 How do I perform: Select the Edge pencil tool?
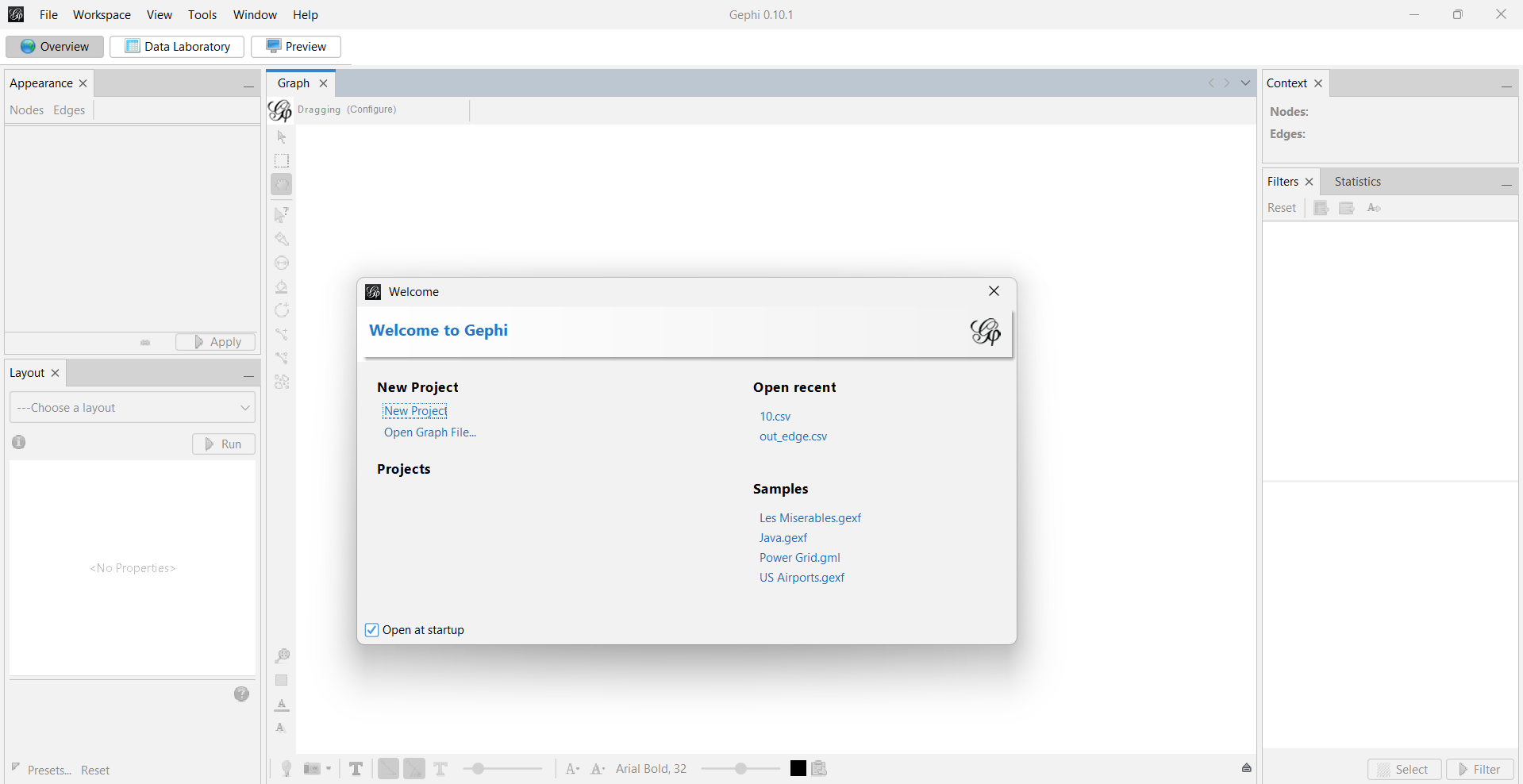282,334
